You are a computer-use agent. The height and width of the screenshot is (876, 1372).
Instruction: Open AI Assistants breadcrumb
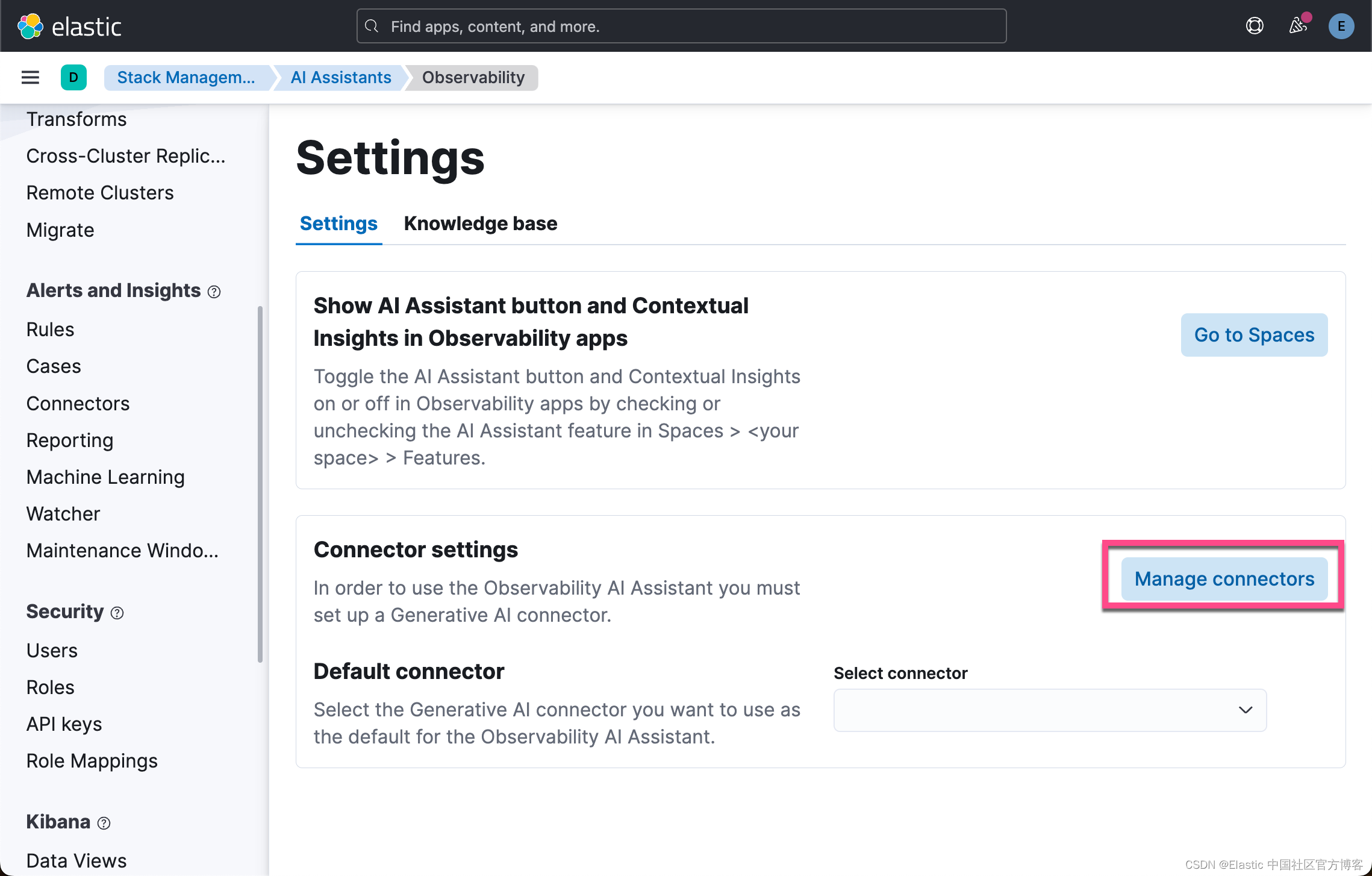point(341,77)
